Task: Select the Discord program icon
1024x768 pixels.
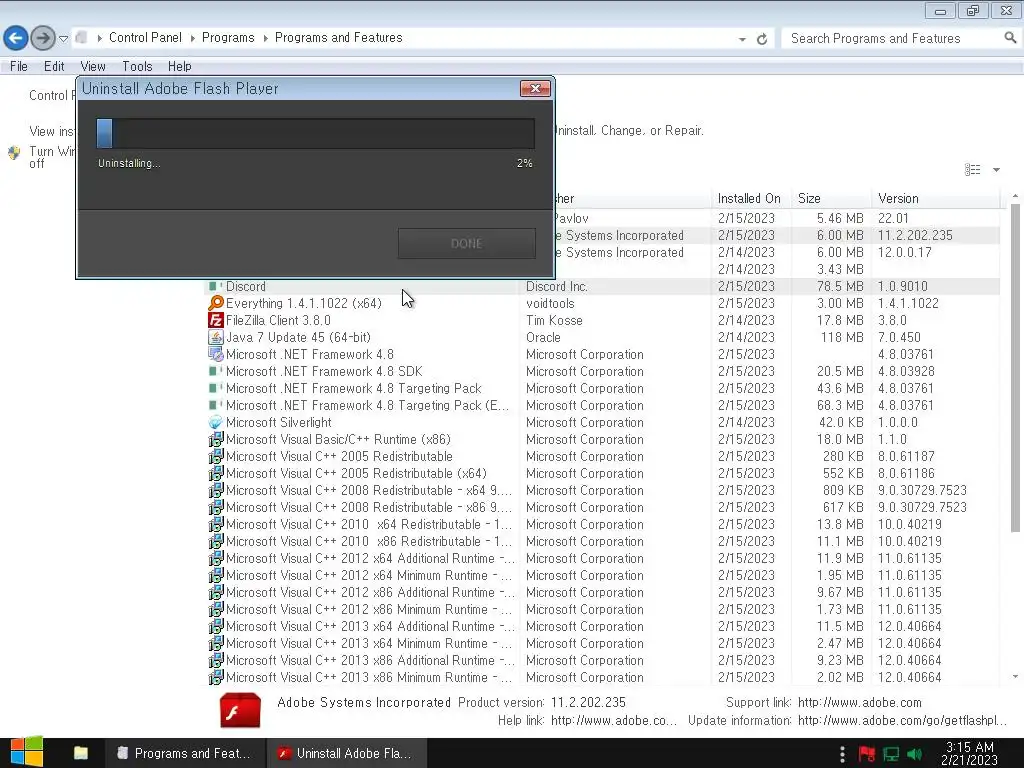Action: pos(215,286)
